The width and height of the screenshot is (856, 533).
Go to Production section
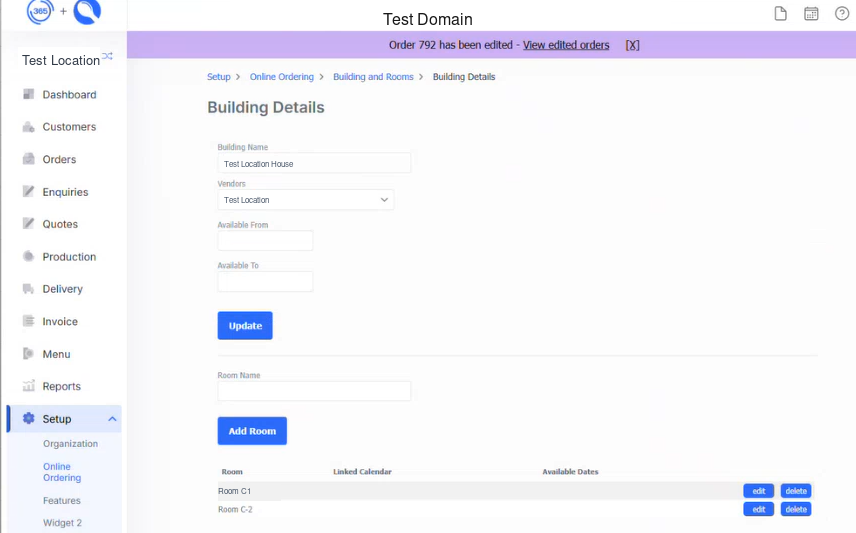(x=69, y=257)
